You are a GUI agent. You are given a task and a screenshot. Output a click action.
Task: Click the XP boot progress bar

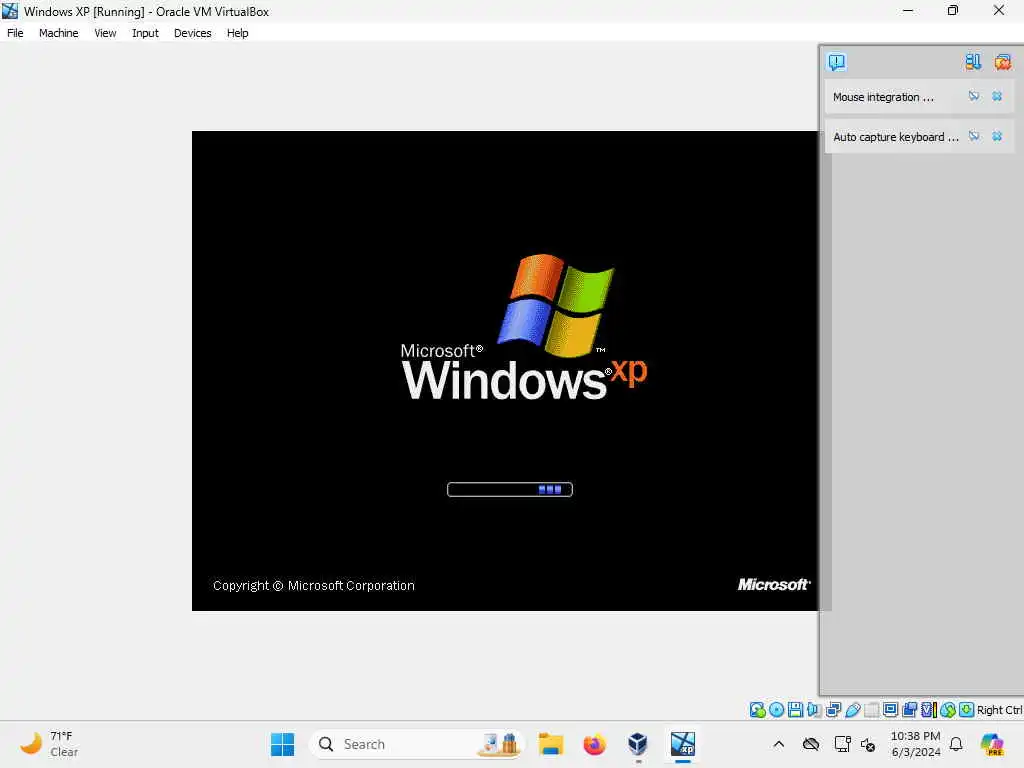(x=510, y=489)
